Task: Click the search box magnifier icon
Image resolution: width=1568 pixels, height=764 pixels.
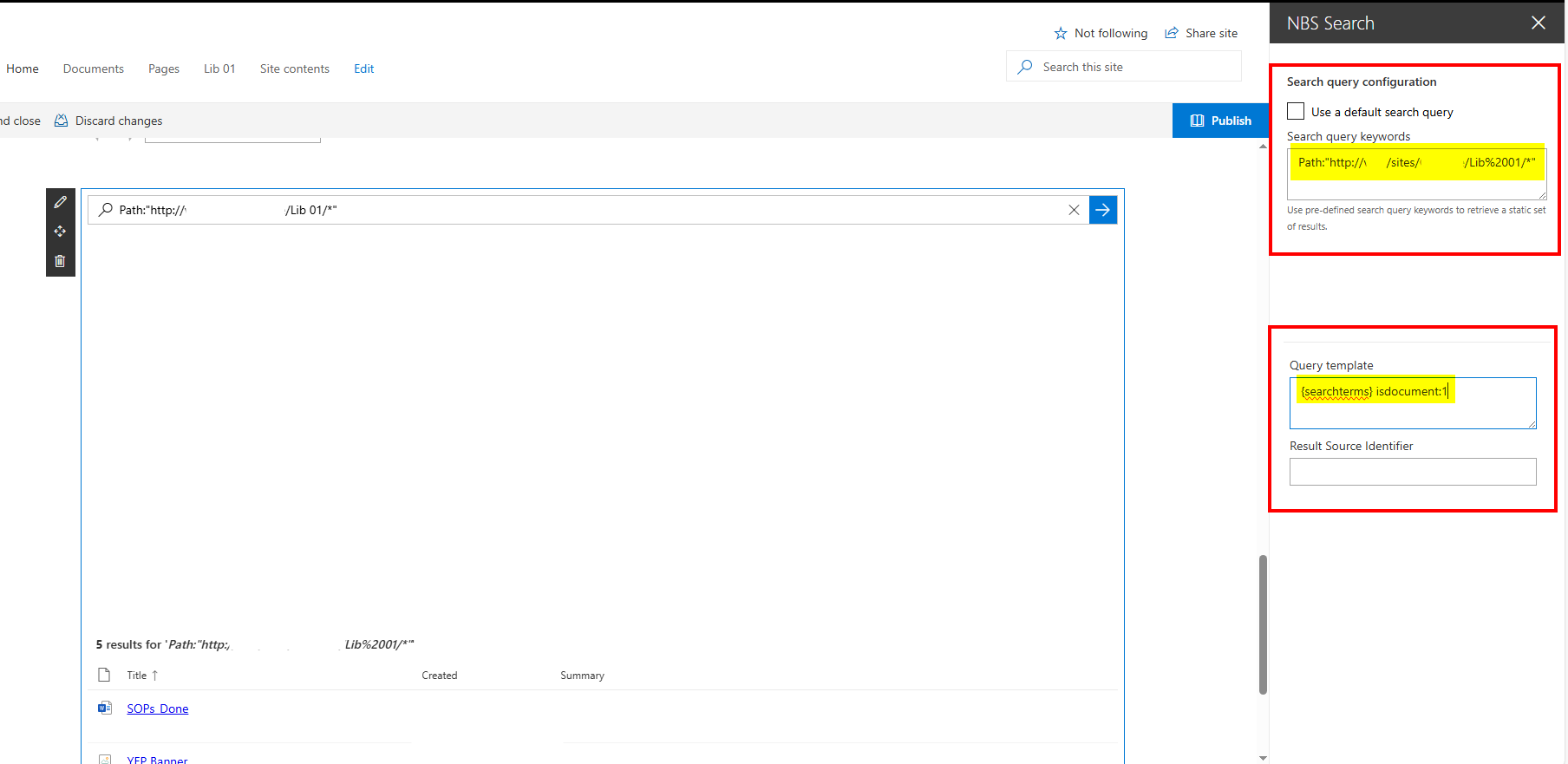Action: [x=105, y=210]
